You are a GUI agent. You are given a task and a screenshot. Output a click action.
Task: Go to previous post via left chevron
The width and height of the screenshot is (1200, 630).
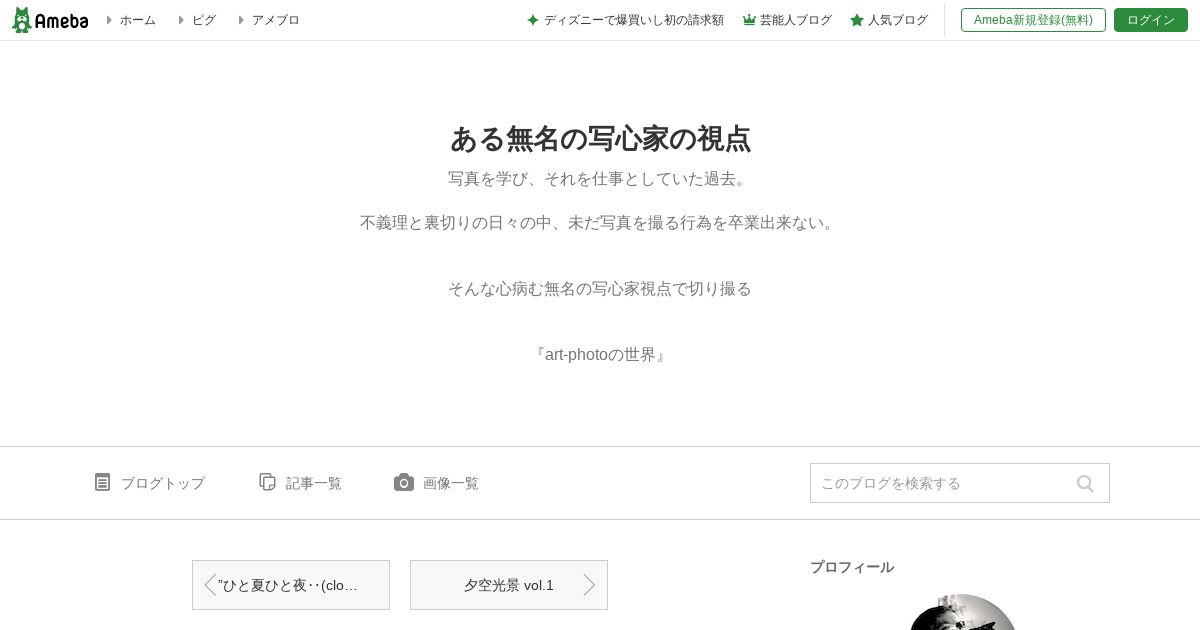(x=209, y=585)
